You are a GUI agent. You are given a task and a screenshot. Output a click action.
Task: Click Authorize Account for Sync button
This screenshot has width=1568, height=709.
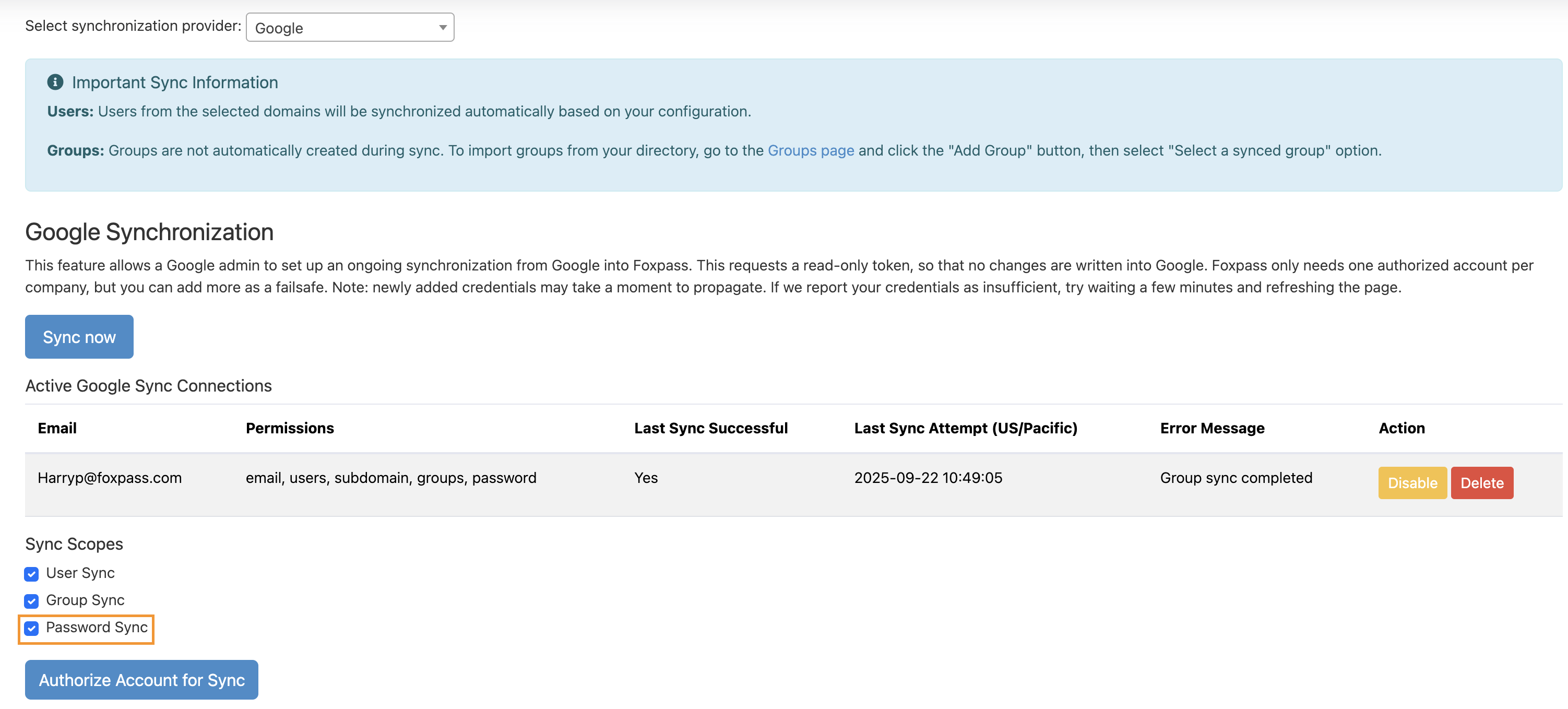click(x=141, y=679)
